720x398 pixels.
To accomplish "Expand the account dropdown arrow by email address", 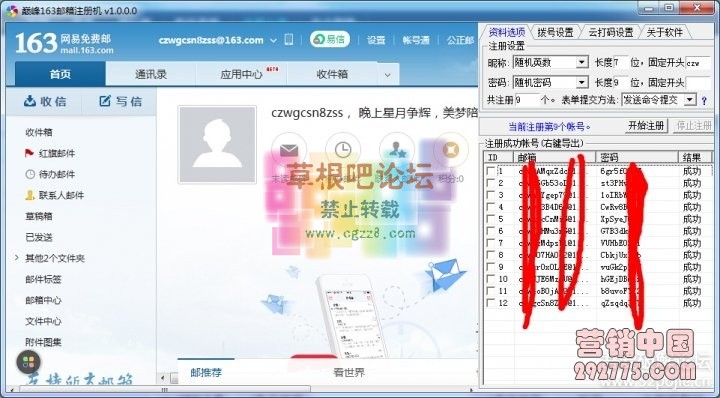I will point(273,40).
